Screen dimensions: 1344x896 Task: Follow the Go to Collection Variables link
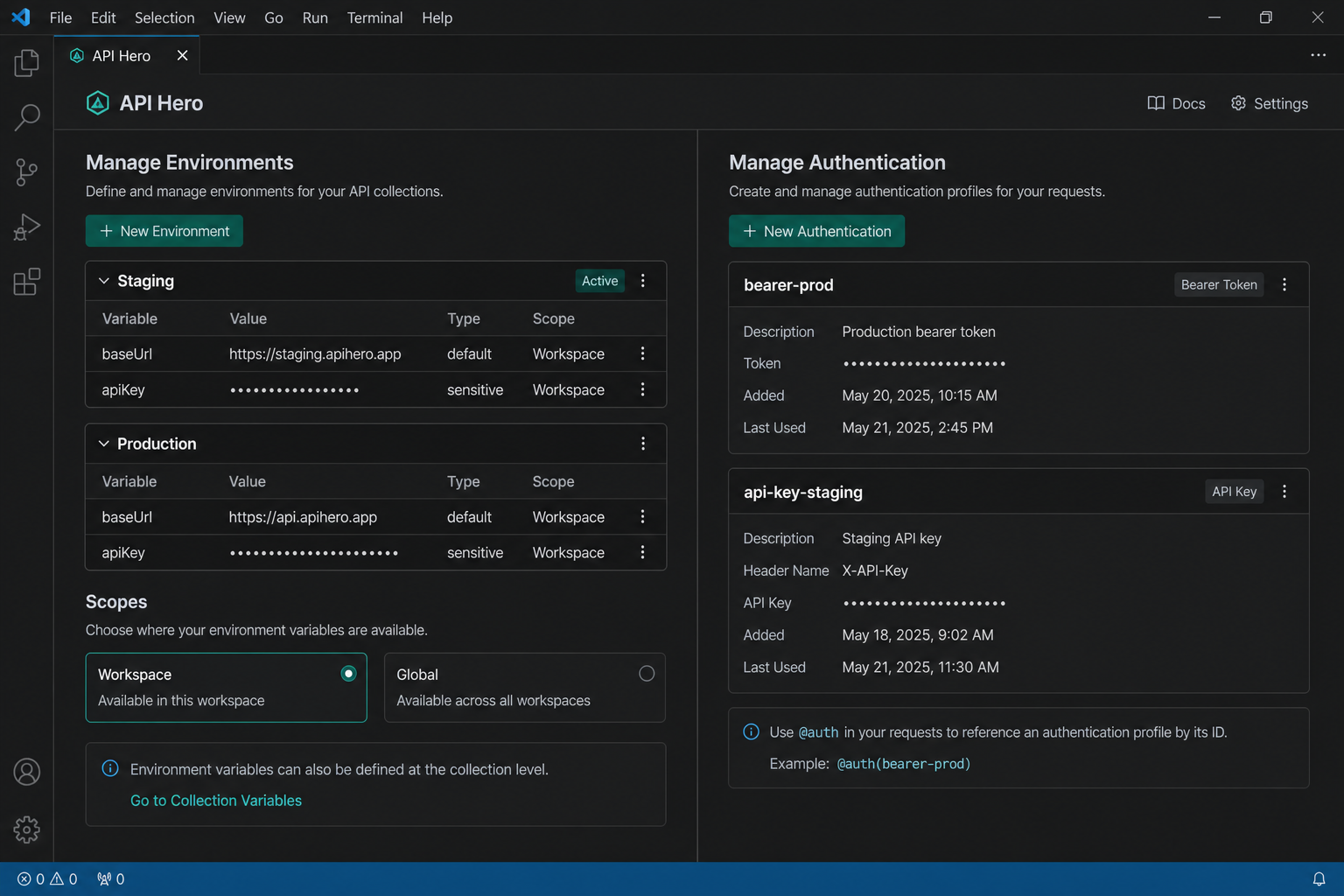pyautogui.click(x=216, y=801)
